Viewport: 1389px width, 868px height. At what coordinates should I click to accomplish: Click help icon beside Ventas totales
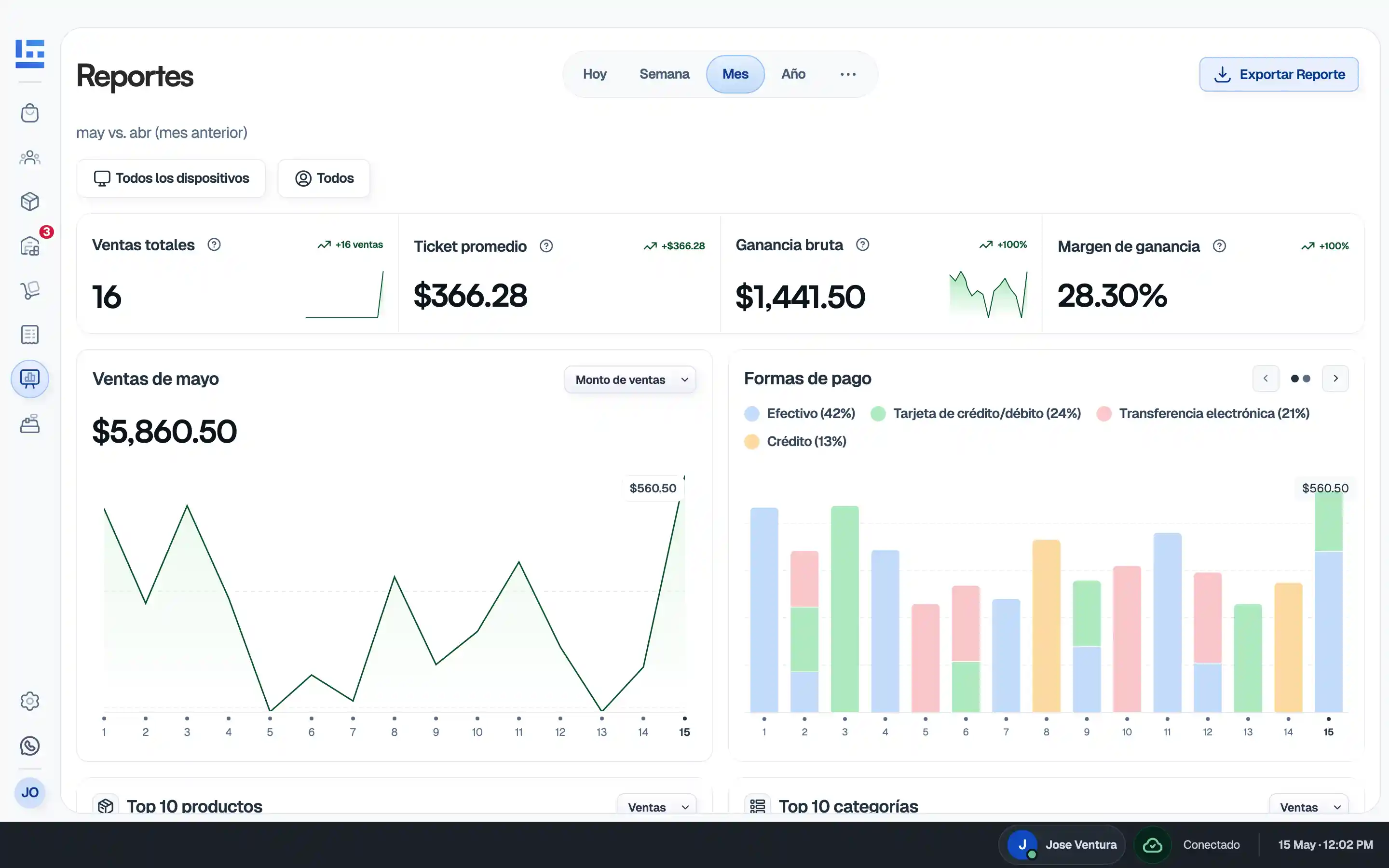[214, 244]
